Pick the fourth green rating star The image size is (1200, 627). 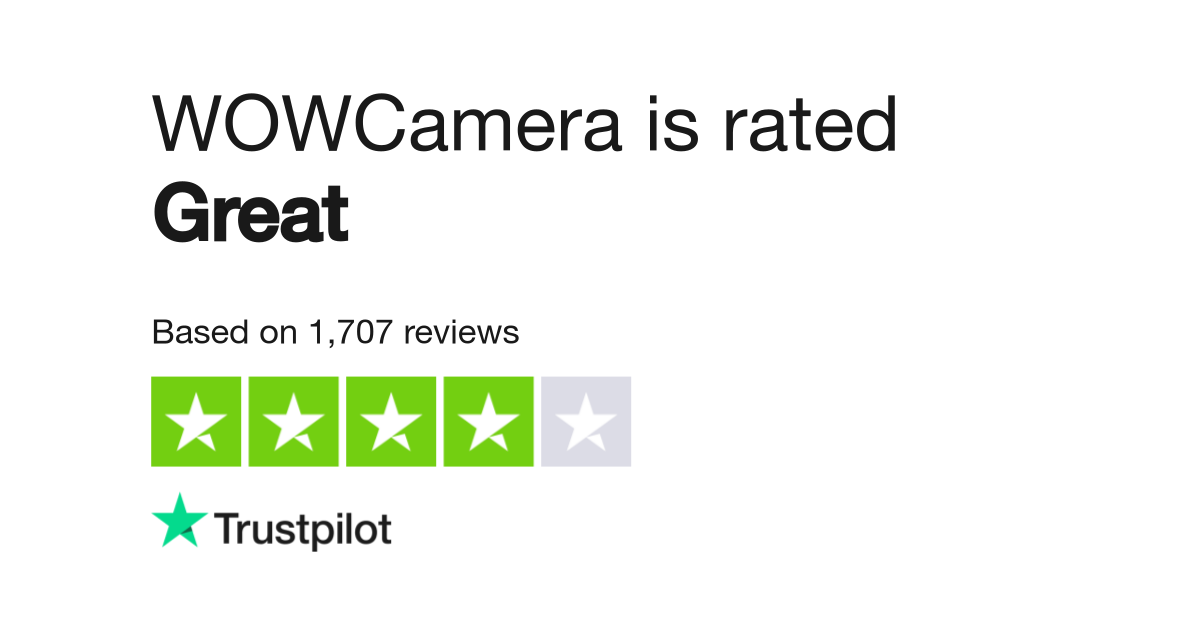488,421
